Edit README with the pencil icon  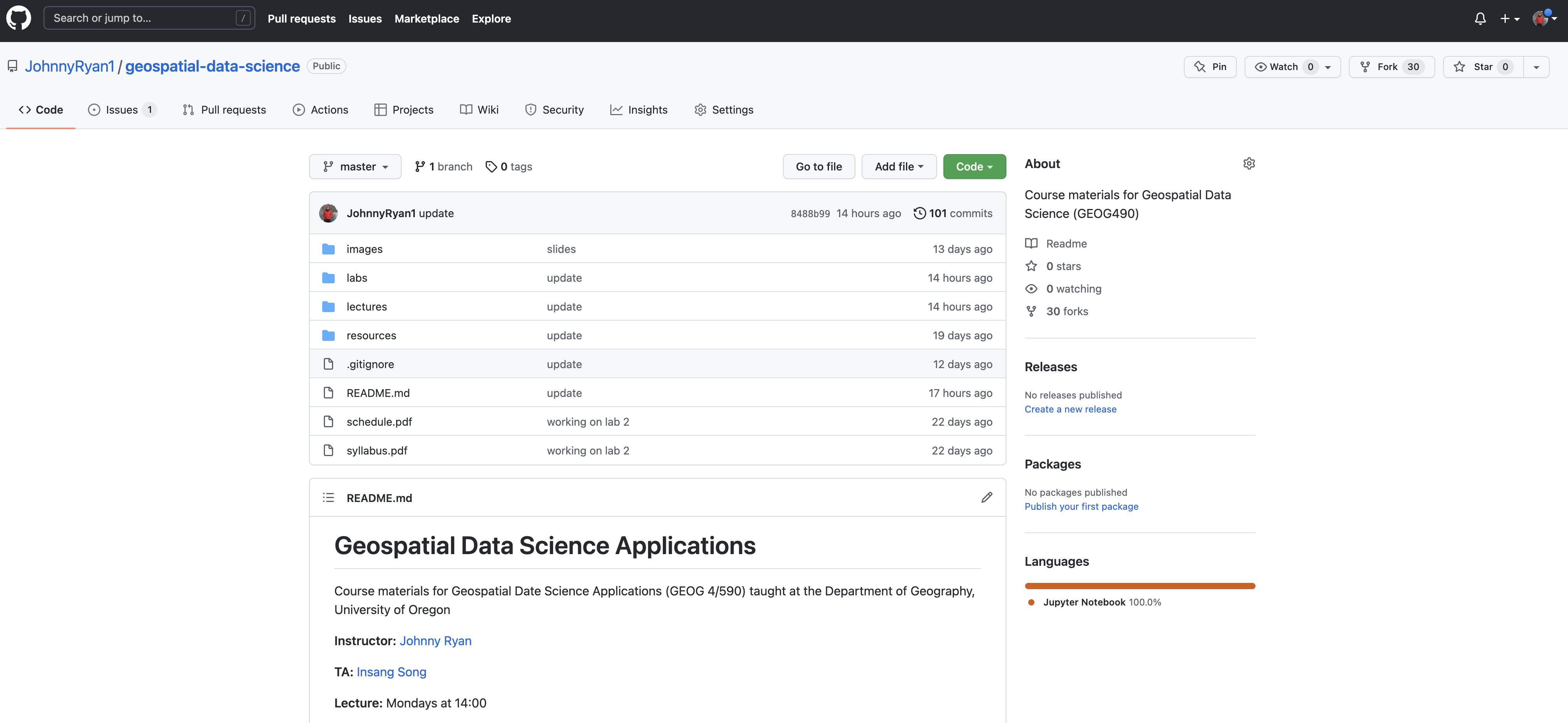click(x=987, y=498)
